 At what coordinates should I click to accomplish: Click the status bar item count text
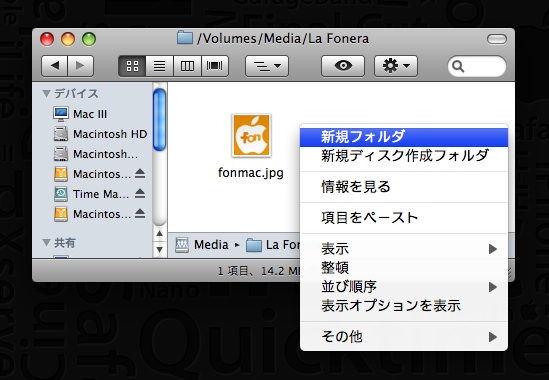(258, 271)
